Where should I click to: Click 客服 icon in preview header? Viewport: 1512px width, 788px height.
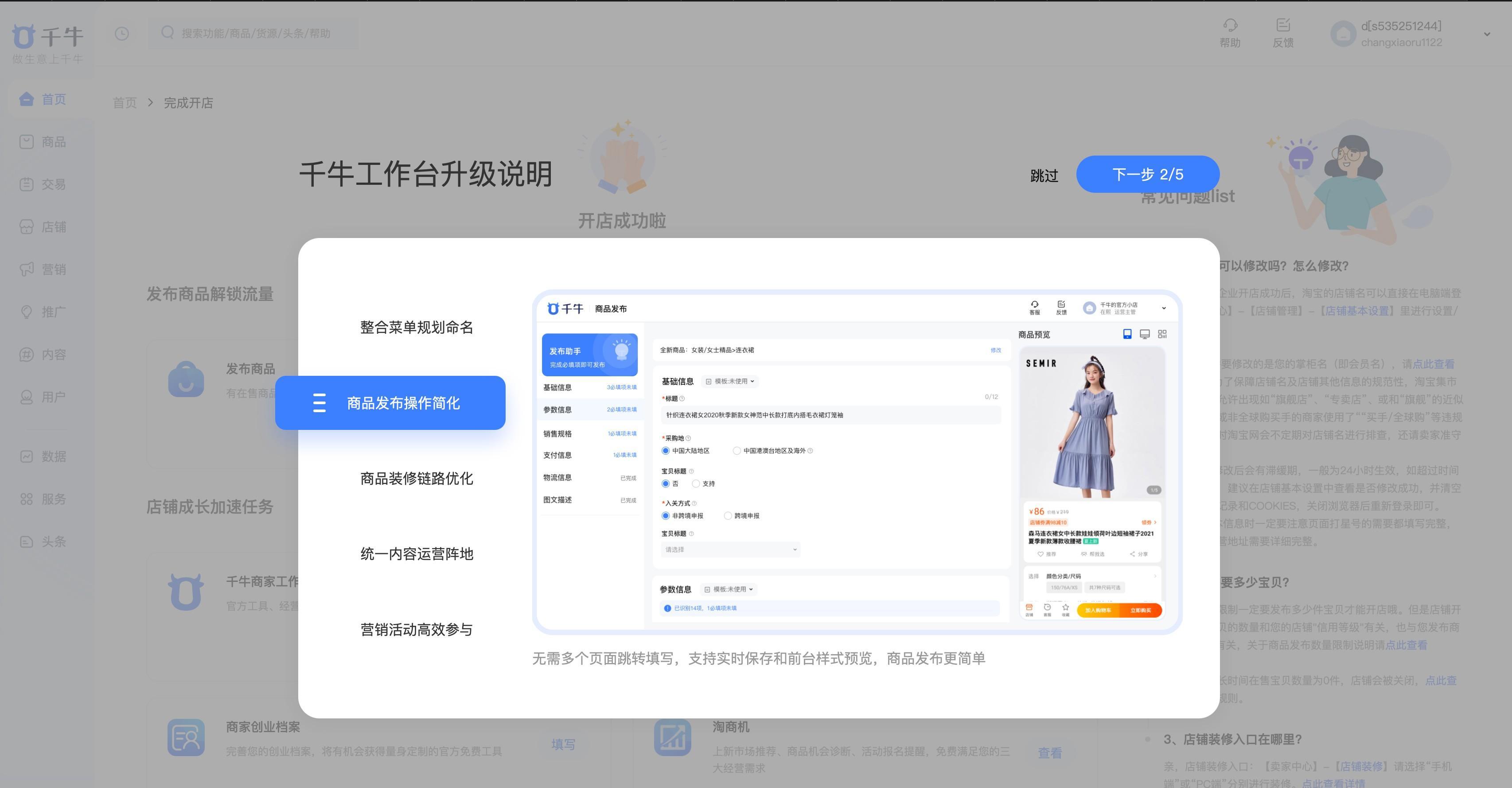[x=1034, y=308]
